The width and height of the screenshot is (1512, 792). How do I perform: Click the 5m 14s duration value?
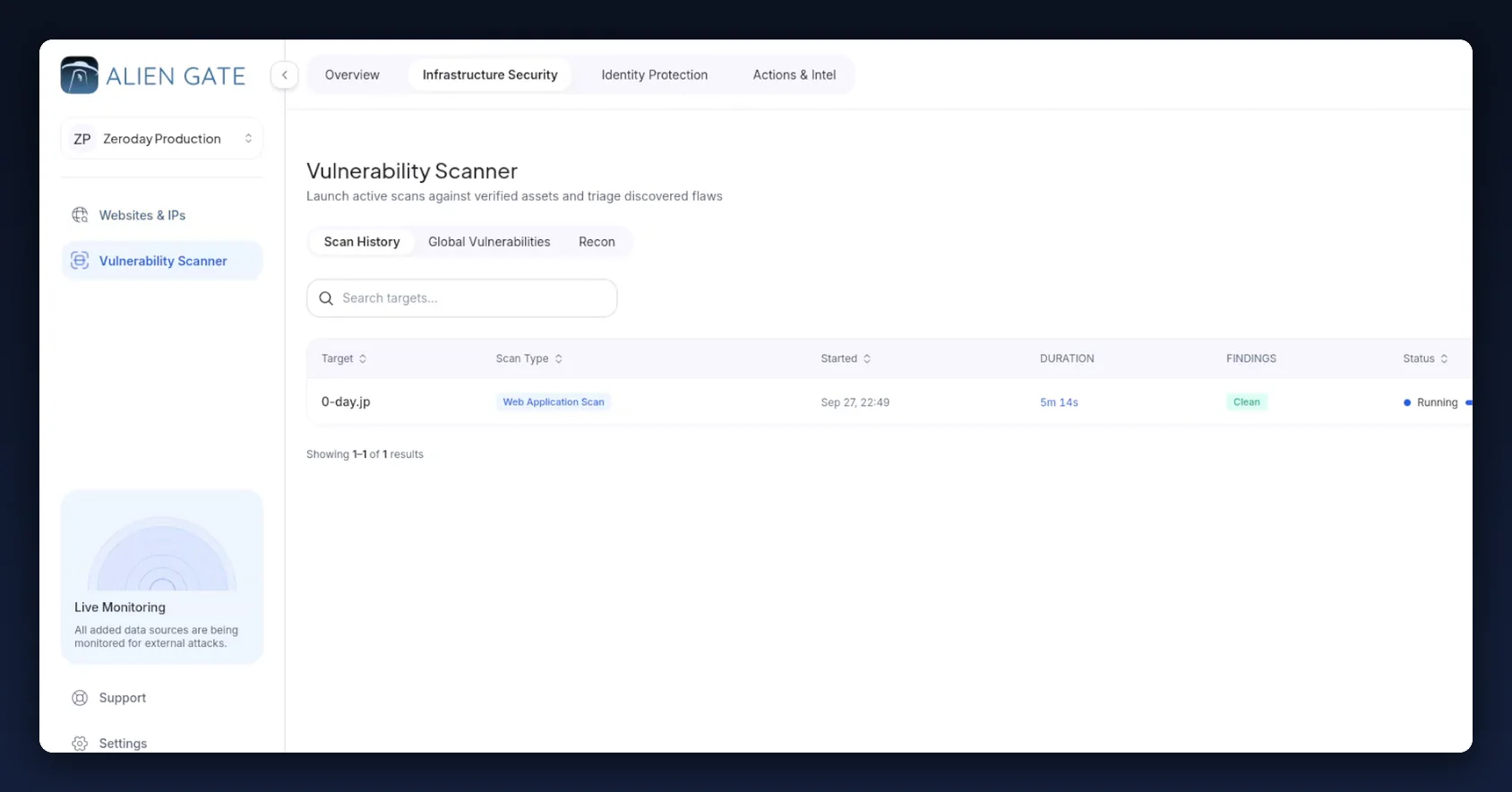coord(1059,402)
